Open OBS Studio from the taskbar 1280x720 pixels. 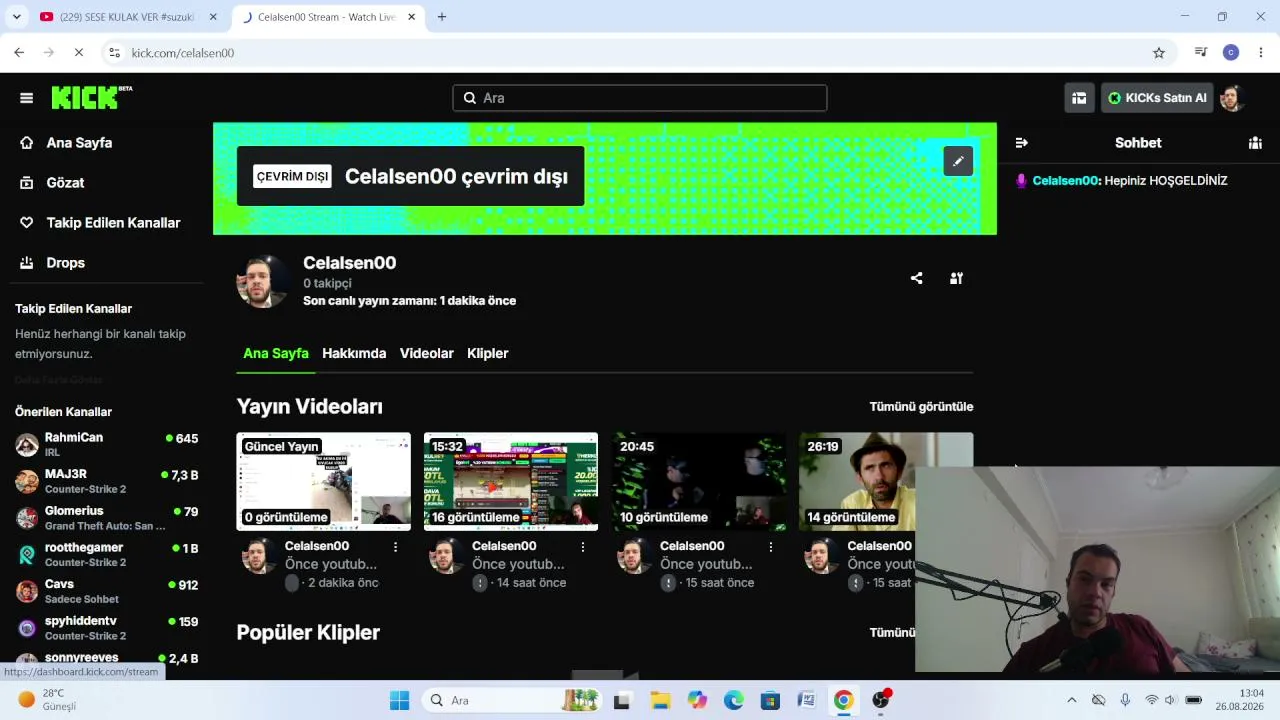pyautogui.click(x=881, y=700)
